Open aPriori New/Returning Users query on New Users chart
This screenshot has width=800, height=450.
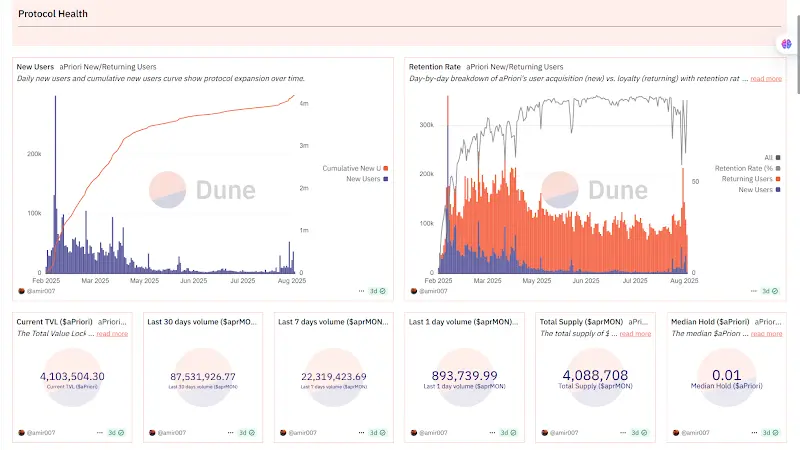click(108, 67)
